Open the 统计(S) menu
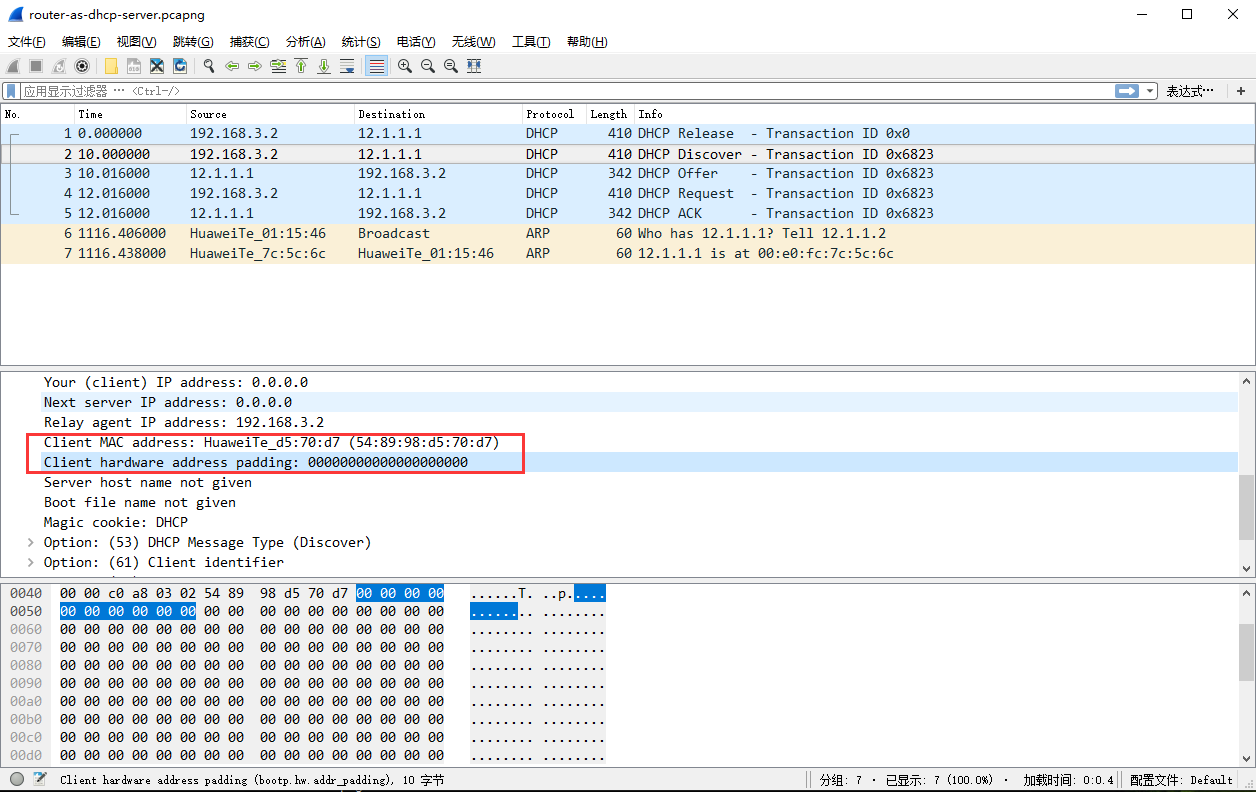1256x792 pixels. [x=360, y=41]
